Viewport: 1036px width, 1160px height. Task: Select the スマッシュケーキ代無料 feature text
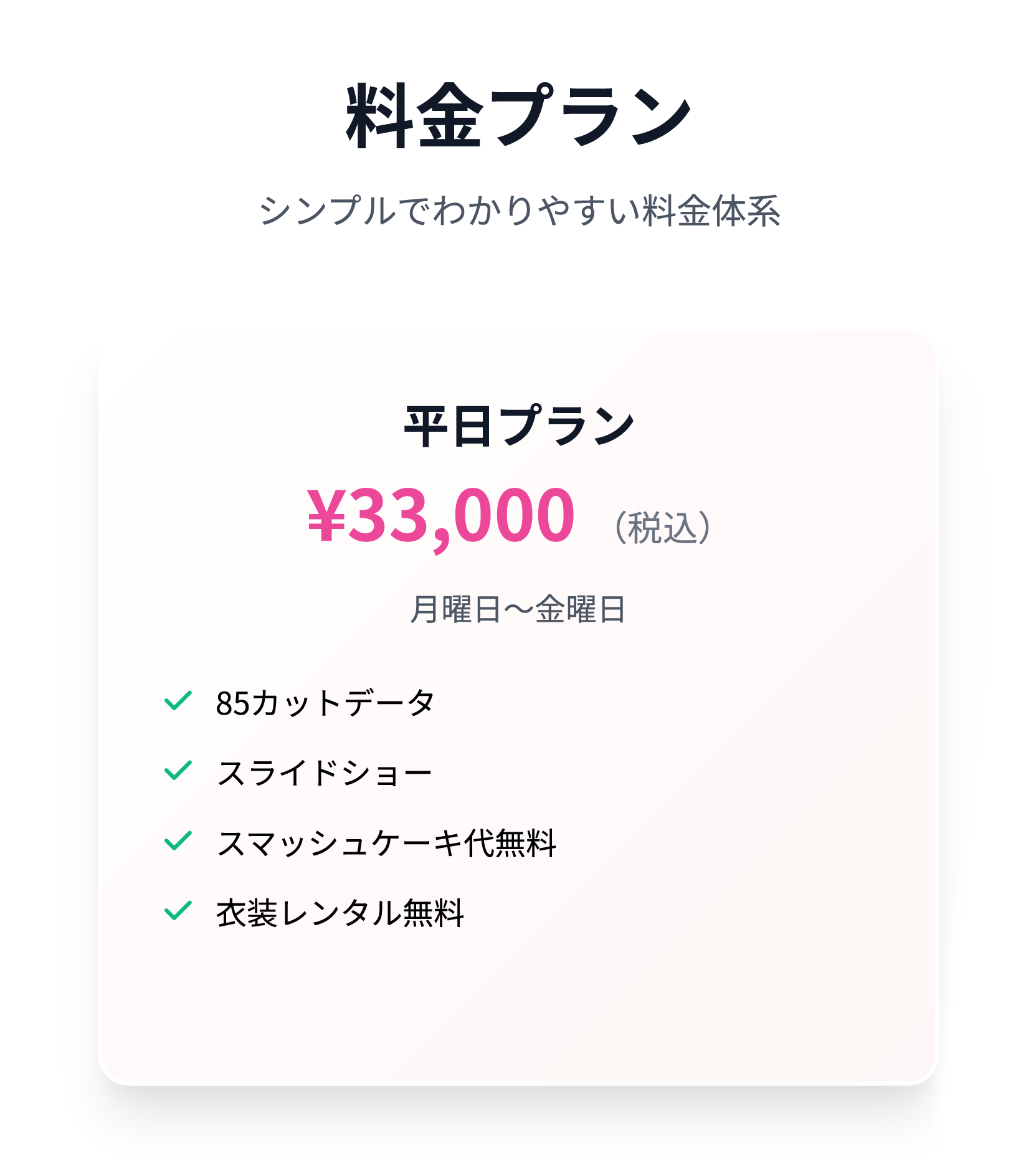click(386, 843)
